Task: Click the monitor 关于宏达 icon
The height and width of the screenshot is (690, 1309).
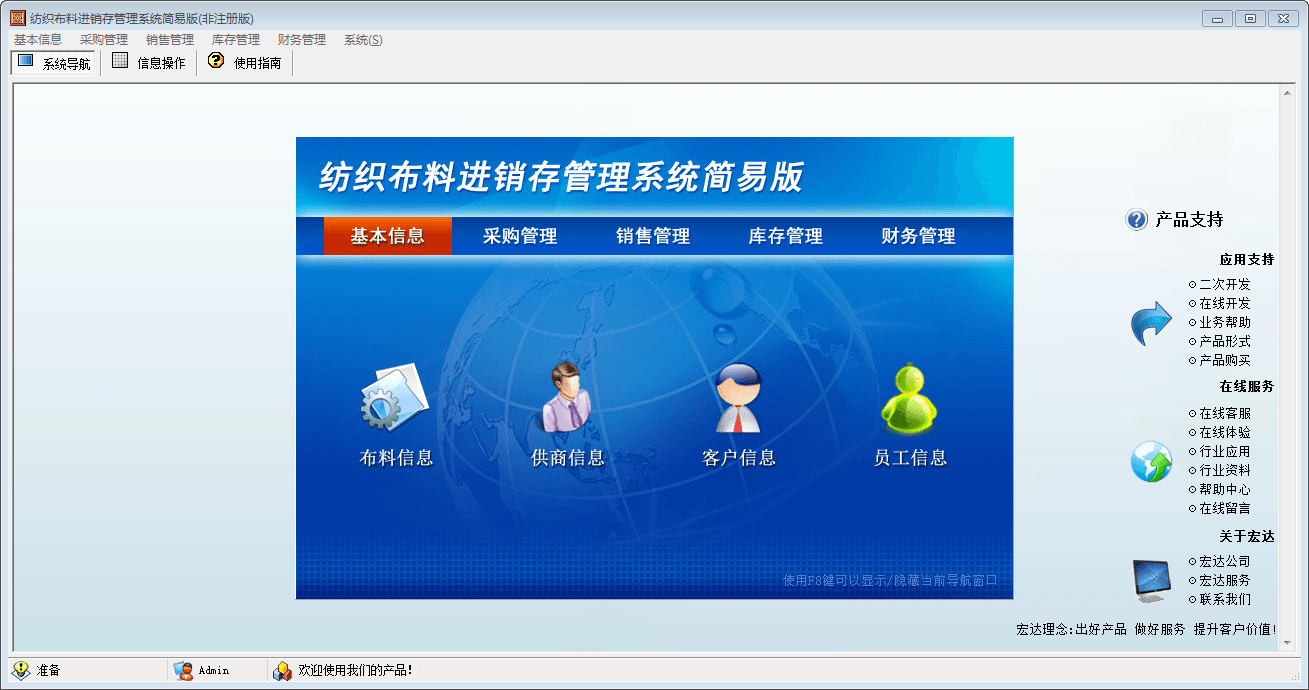Action: click(x=1151, y=581)
